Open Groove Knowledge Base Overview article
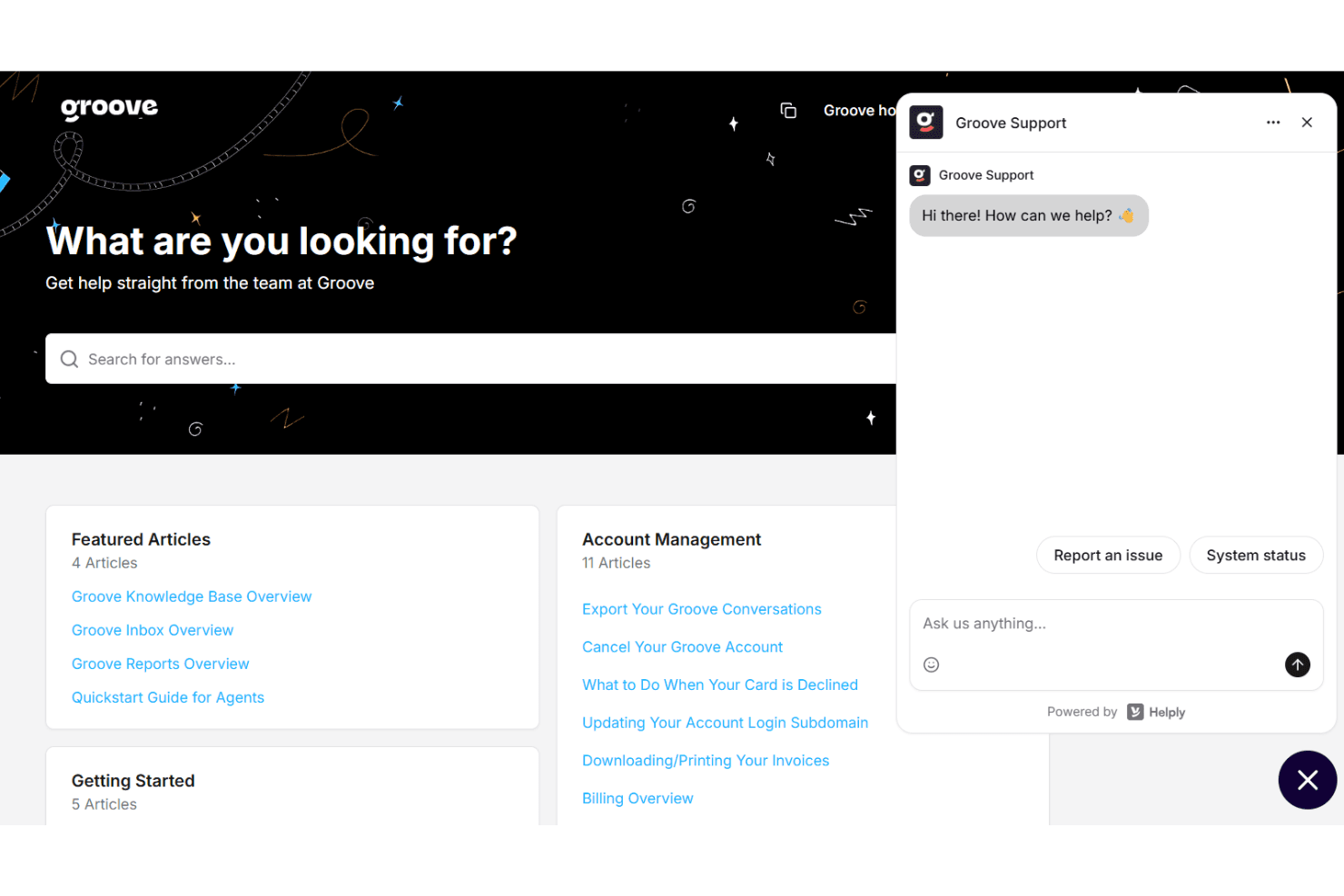1344x896 pixels. coord(192,596)
